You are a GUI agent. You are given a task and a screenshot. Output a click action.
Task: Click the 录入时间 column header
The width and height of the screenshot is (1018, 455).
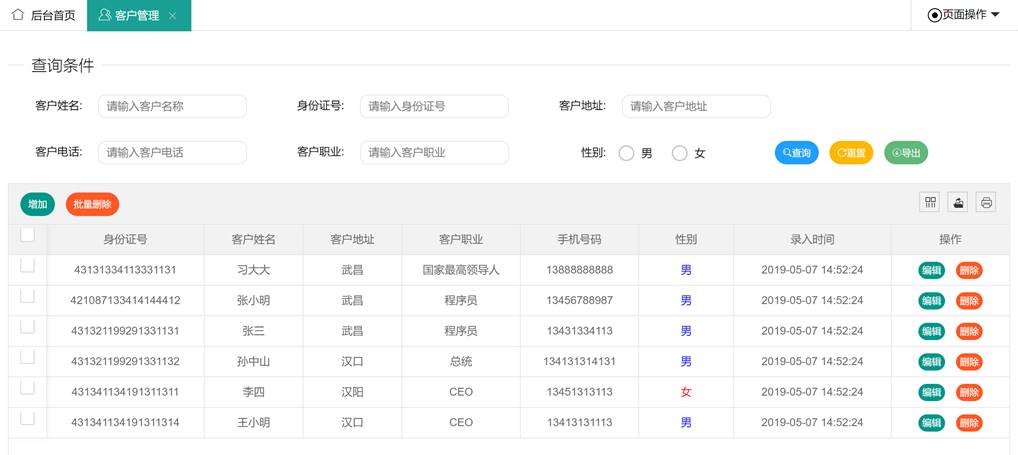coord(812,240)
